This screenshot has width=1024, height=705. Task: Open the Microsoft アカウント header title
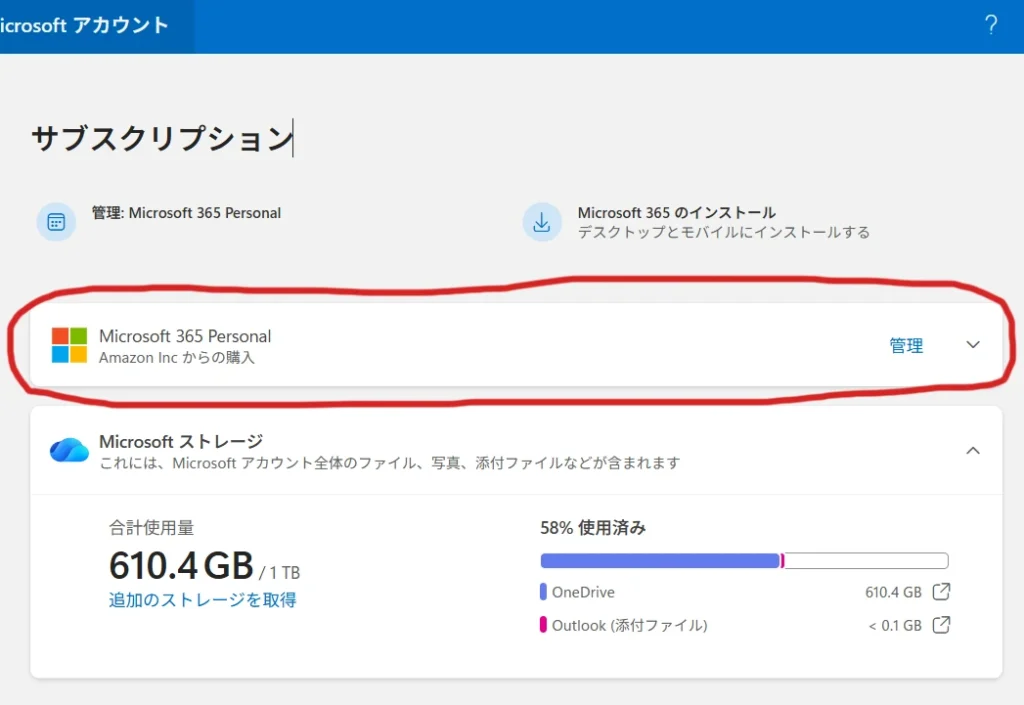point(85,25)
